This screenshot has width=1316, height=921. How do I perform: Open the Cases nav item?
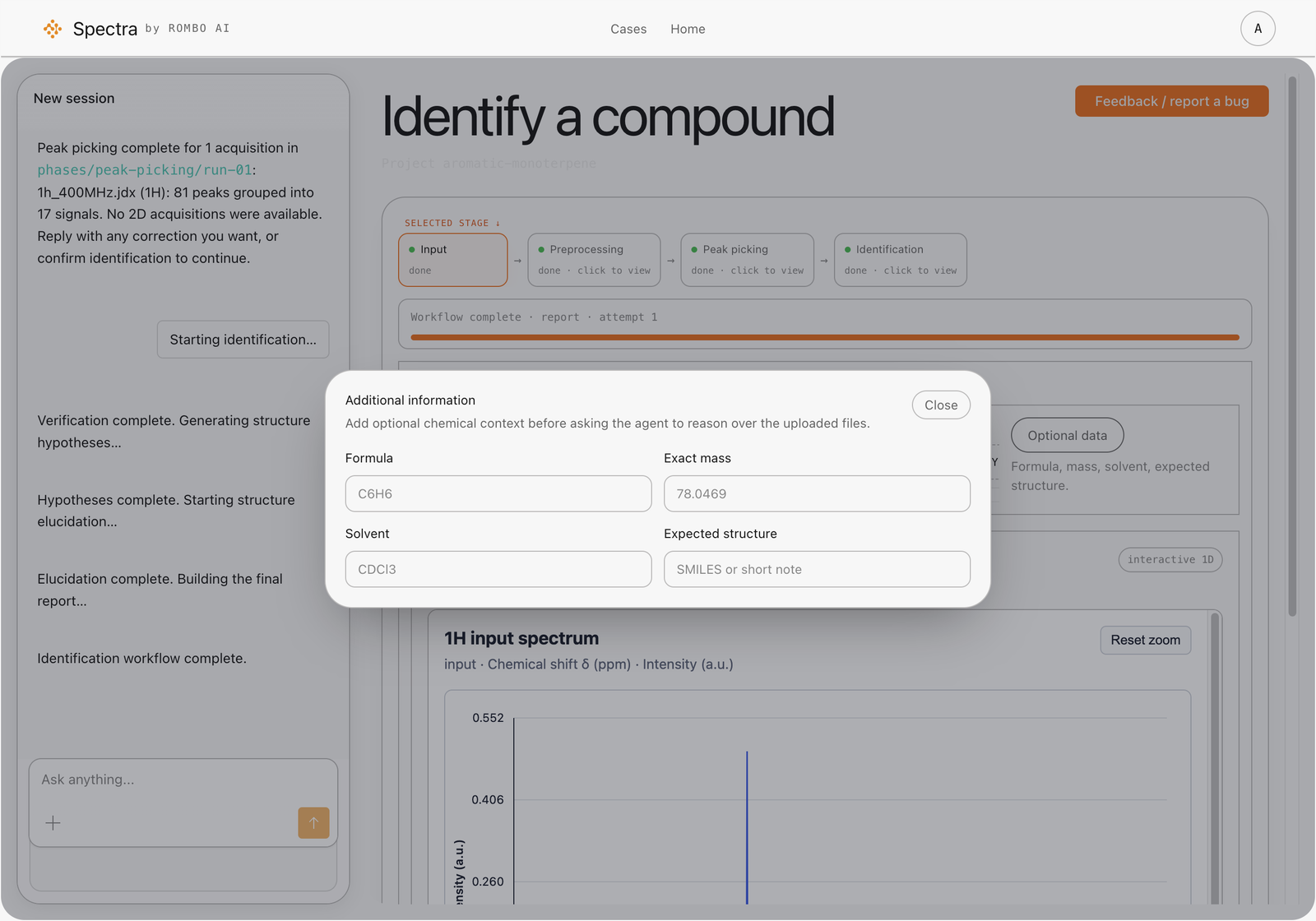(628, 29)
